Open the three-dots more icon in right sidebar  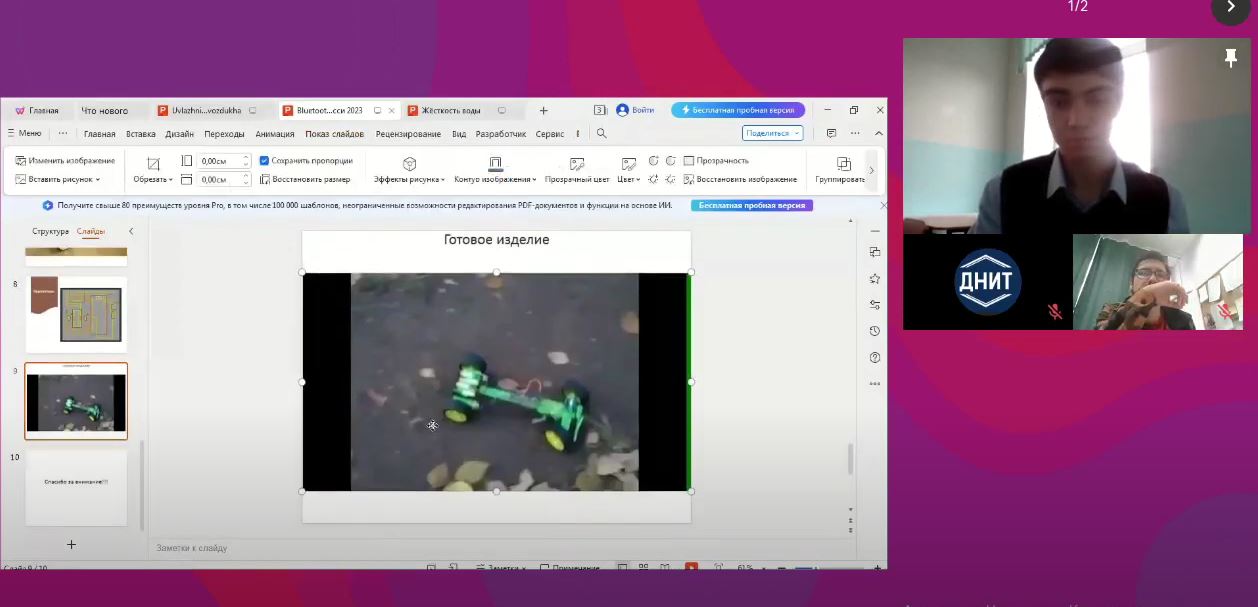click(x=875, y=383)
